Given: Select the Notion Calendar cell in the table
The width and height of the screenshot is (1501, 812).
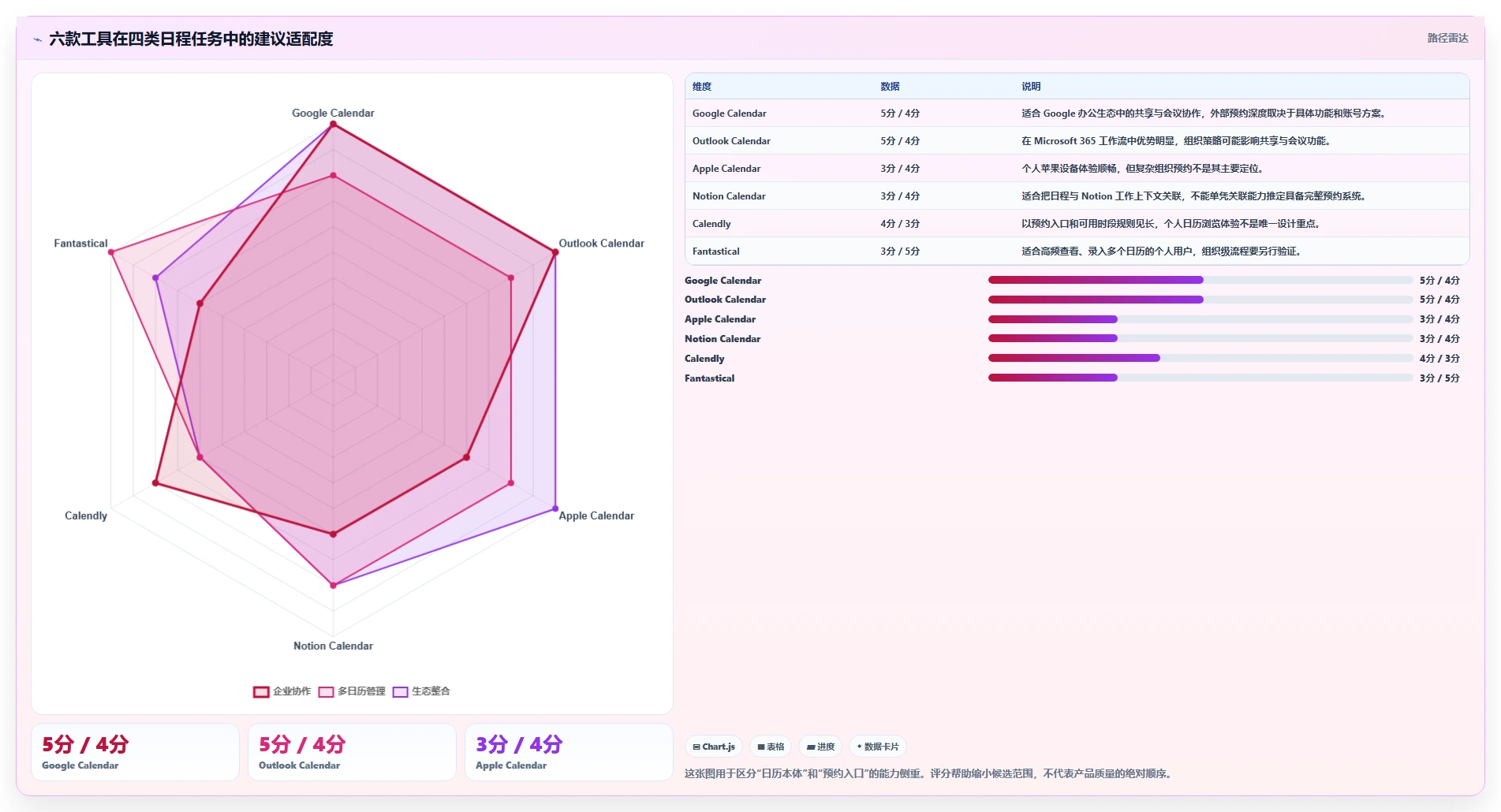Looking at the screenshot, I should [729, 196].
